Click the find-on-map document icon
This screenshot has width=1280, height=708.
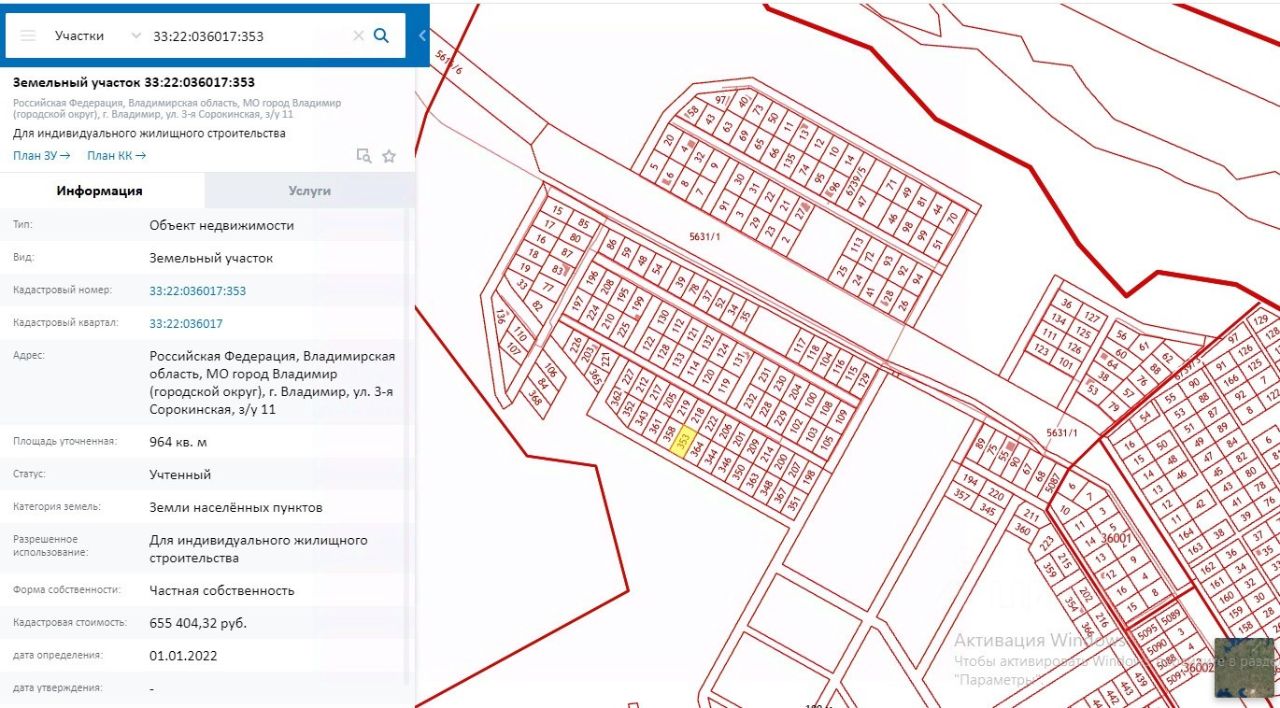click(x=364, y=155)
